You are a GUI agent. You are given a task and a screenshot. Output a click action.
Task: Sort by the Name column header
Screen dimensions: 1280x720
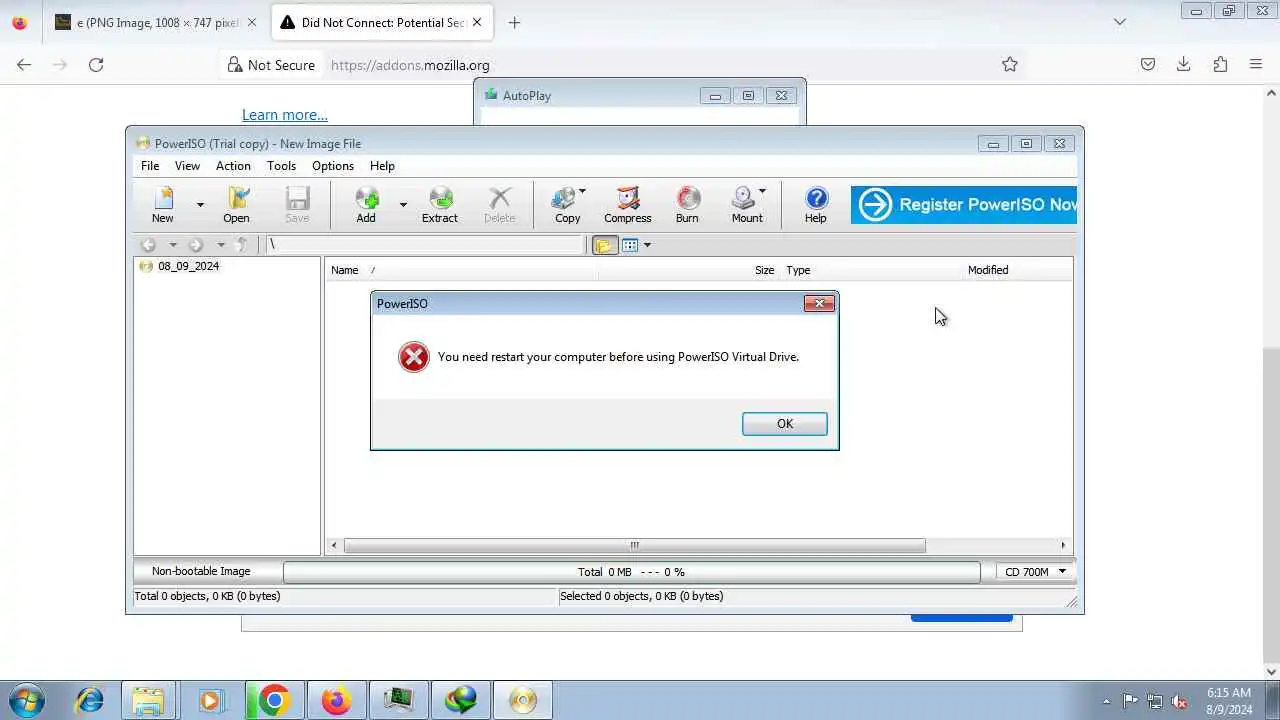coord(344,270)
